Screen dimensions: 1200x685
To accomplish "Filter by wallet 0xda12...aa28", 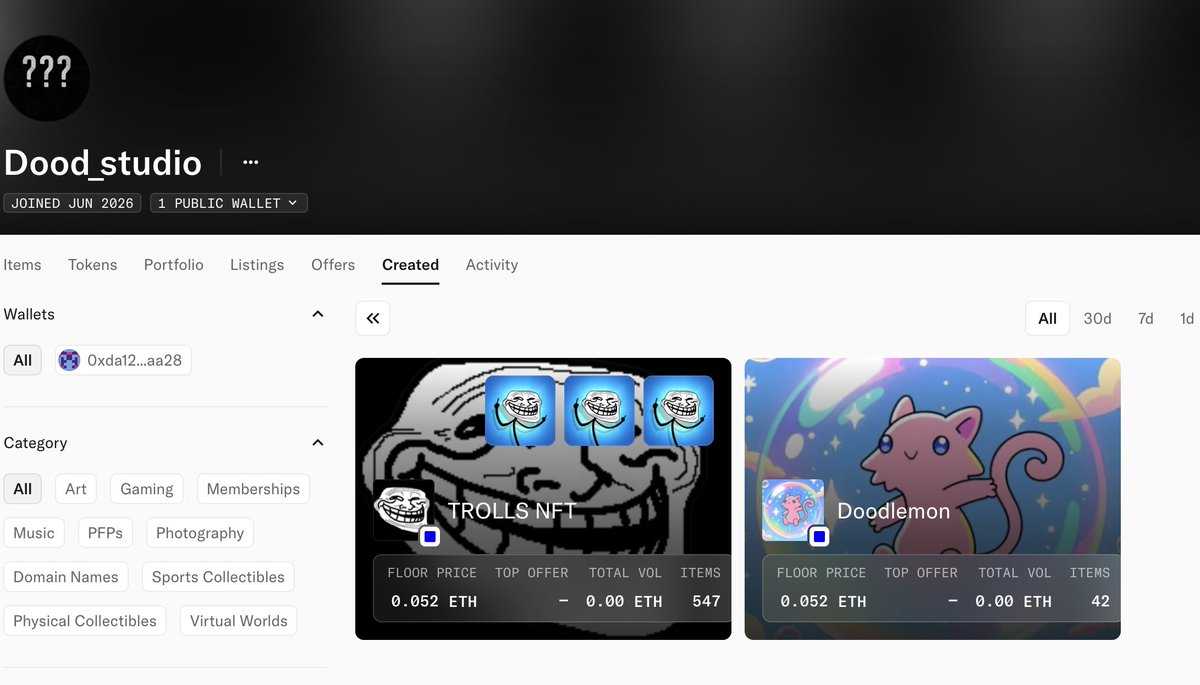I will (123, 360).
